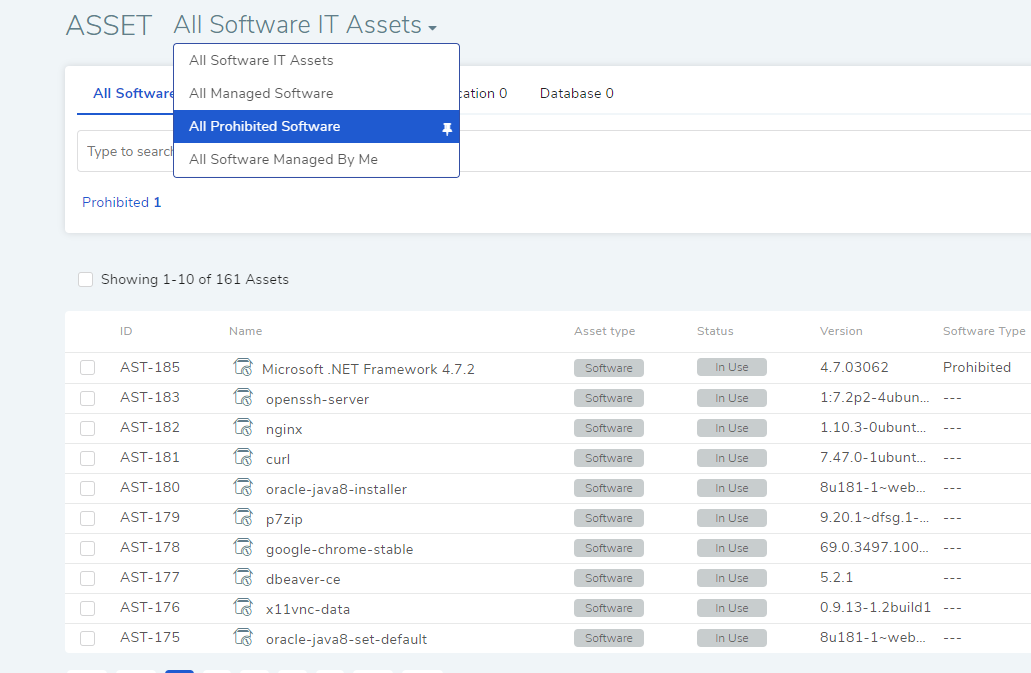Click the software icon beside dbeaver-ce
Screen dimensions: 1031x673
[243, 578]
